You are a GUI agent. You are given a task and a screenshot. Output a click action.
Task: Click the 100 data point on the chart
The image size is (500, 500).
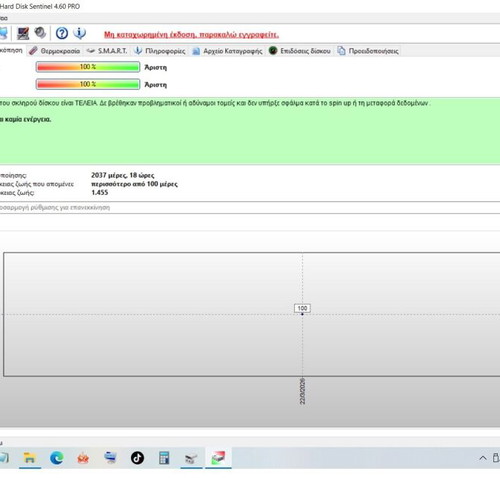click(x=302, y=309)
